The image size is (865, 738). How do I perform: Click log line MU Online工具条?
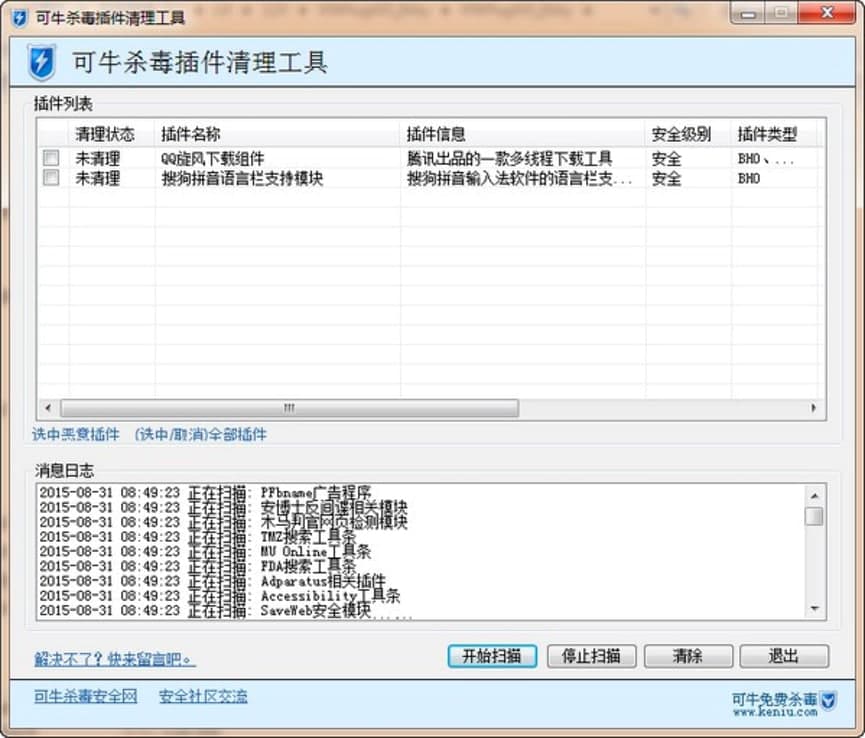(205, 552)
